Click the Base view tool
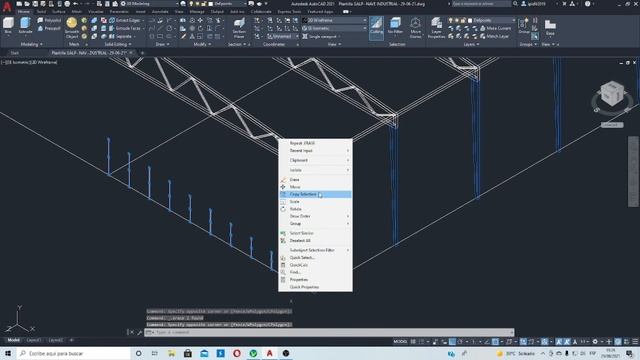640x360 pixels. coord(550,27)
